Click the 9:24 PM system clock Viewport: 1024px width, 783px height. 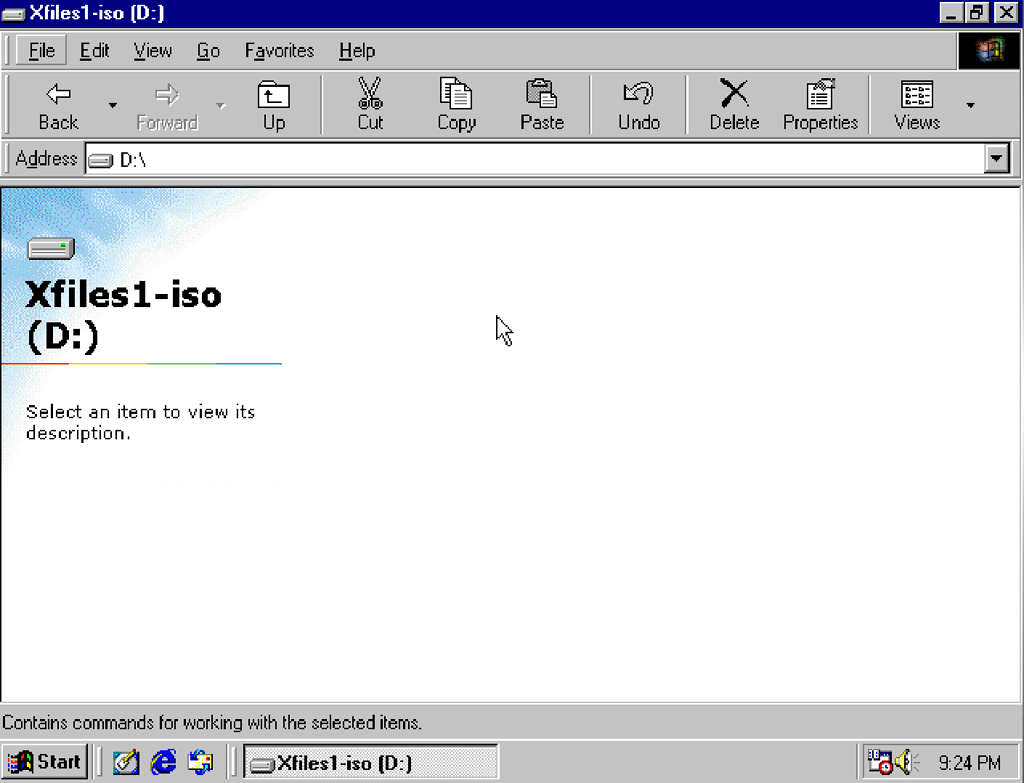click(x=969, y=762)
